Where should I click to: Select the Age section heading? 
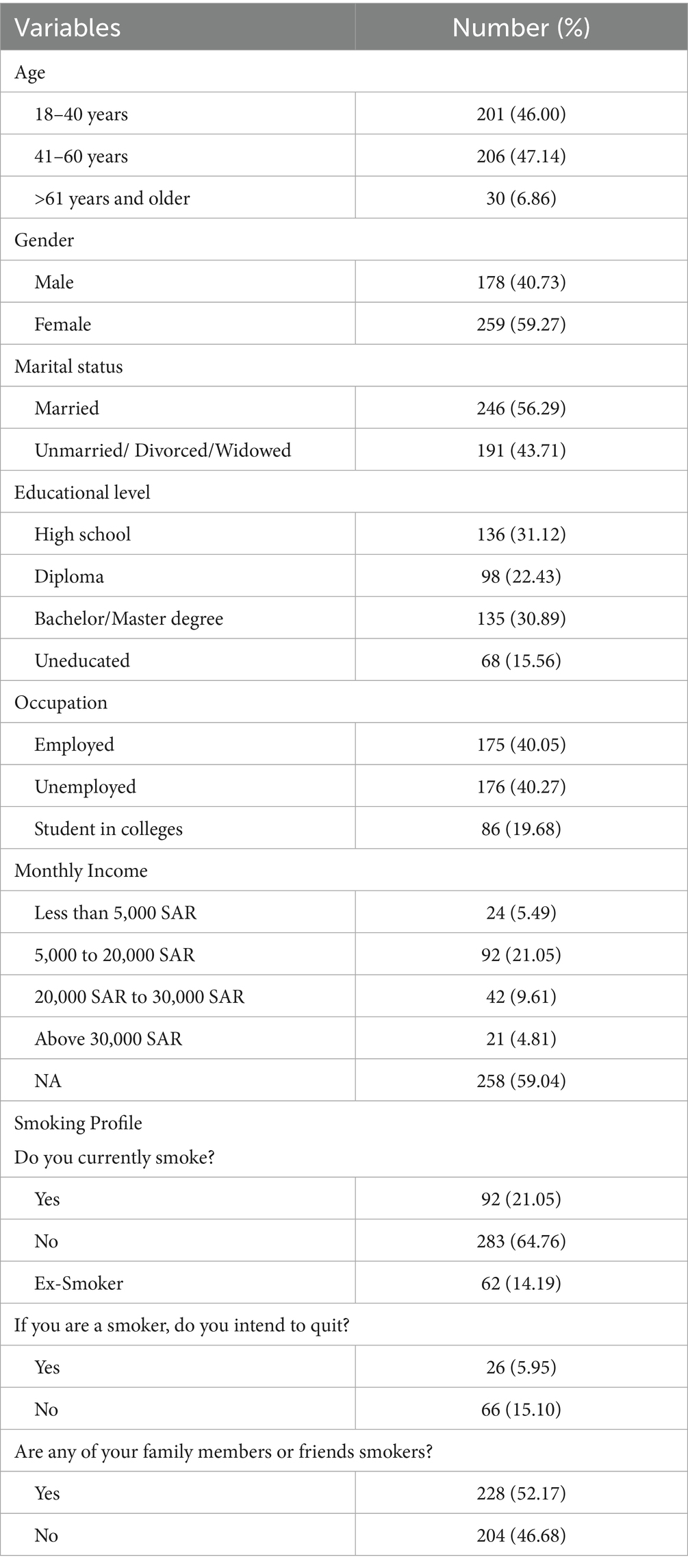tap(30, 72)
